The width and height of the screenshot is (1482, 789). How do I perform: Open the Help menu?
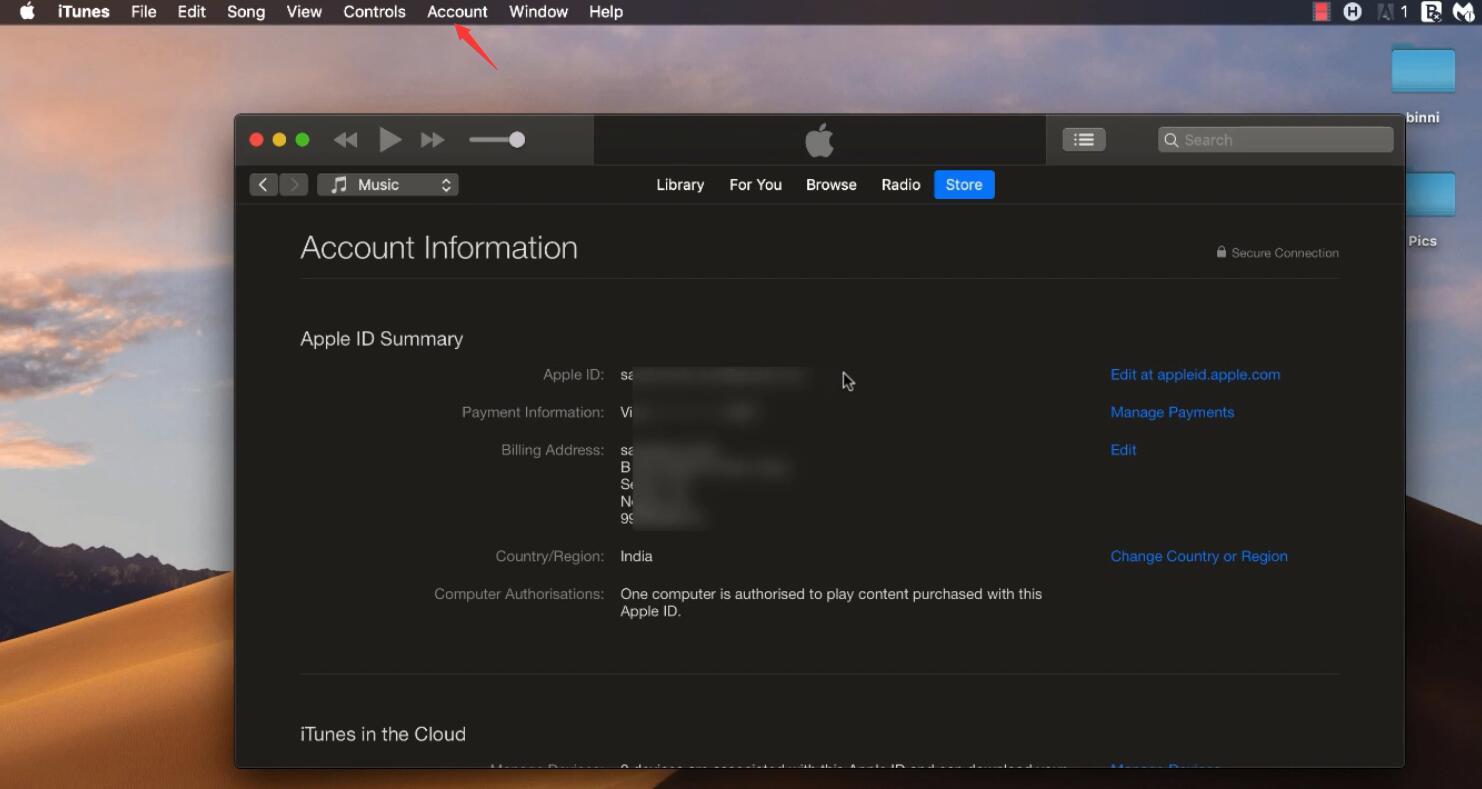coord(606,12)
